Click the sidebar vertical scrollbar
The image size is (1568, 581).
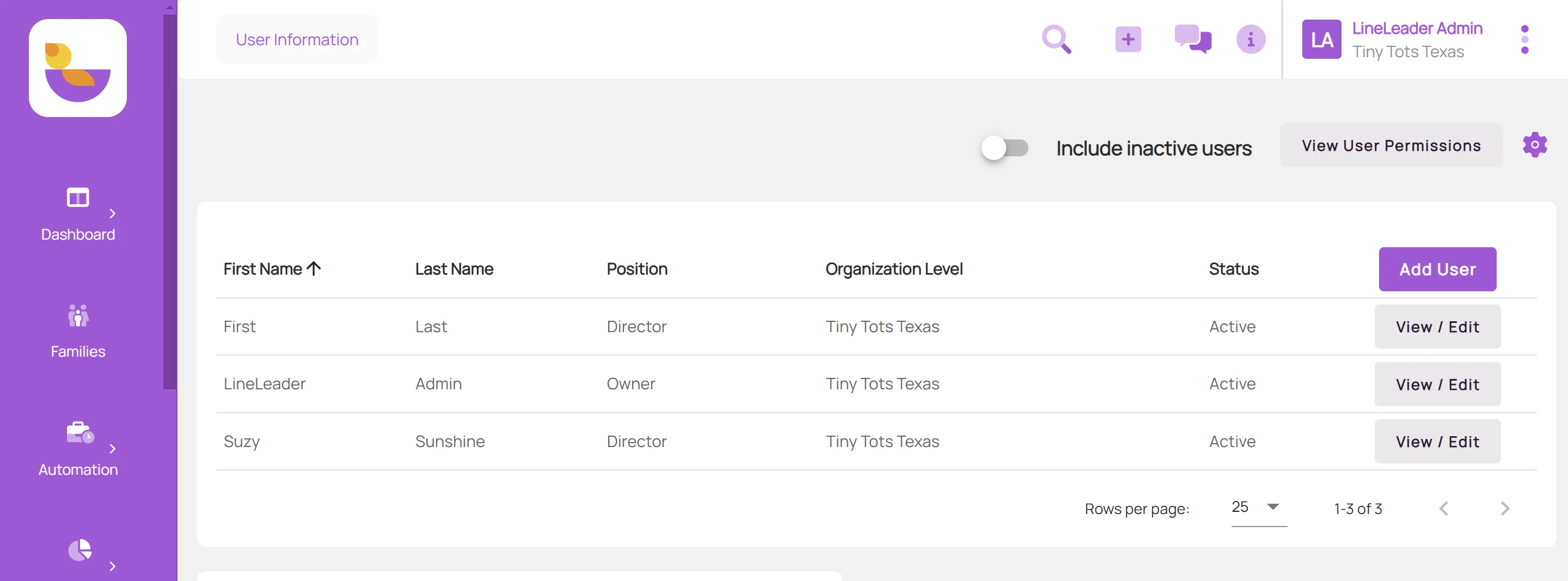pos(169,201)
